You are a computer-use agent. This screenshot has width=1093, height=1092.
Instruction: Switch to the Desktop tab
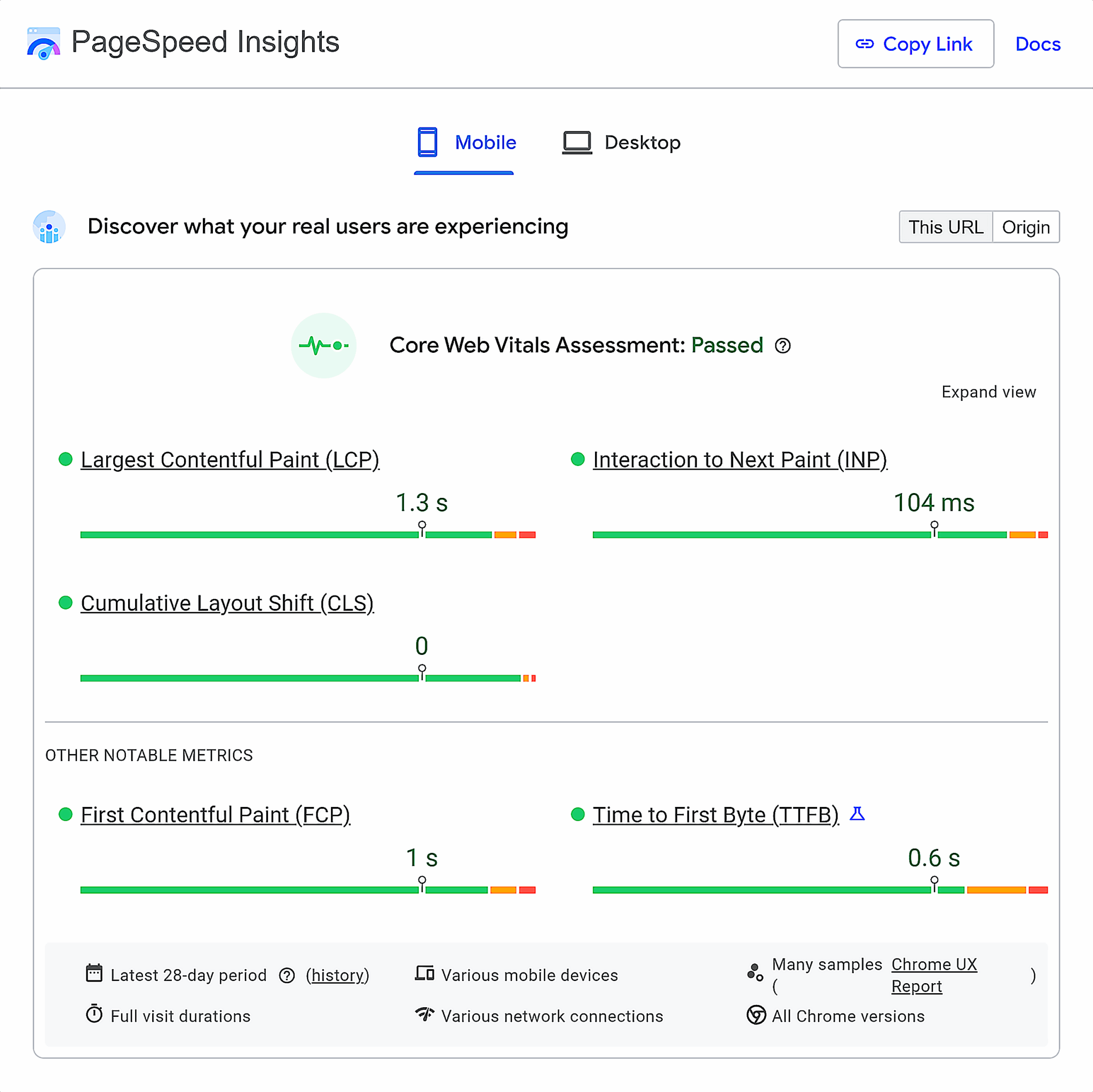pyautogui.click(x=621, y=143)
